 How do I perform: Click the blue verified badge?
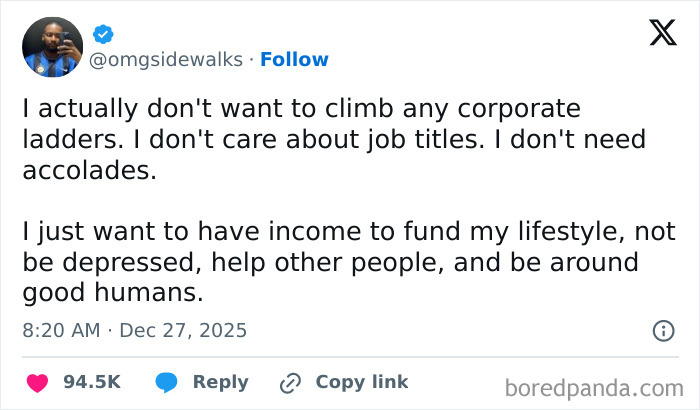pyautogui.click(x=101, y=34)
